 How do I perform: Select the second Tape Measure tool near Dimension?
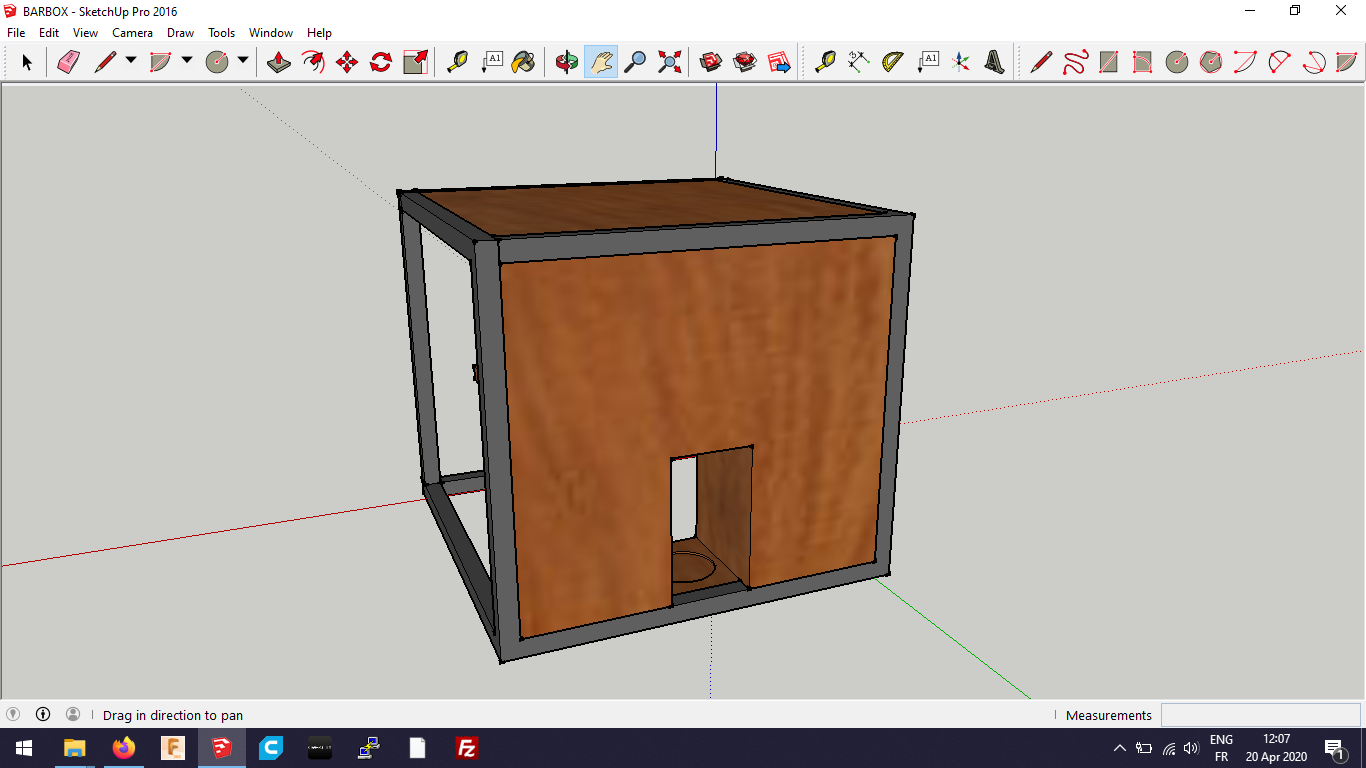click(825, 62)
